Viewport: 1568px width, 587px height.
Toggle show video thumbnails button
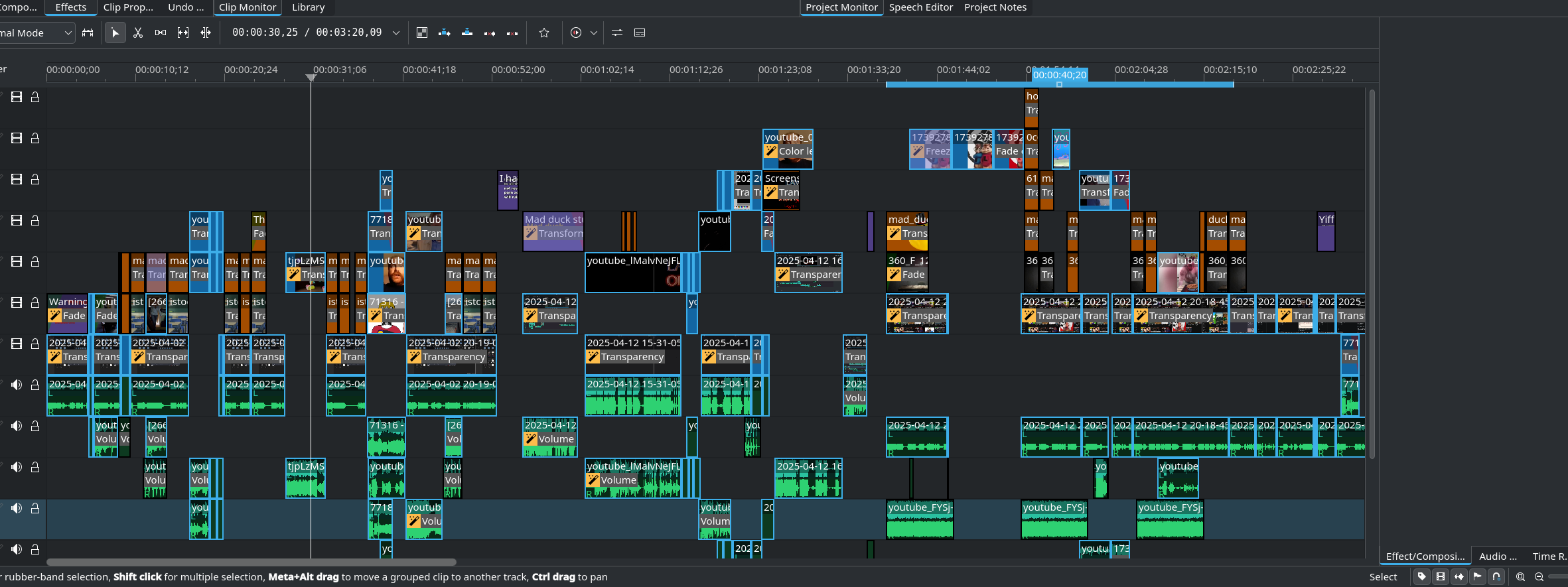pos(1441,577)
